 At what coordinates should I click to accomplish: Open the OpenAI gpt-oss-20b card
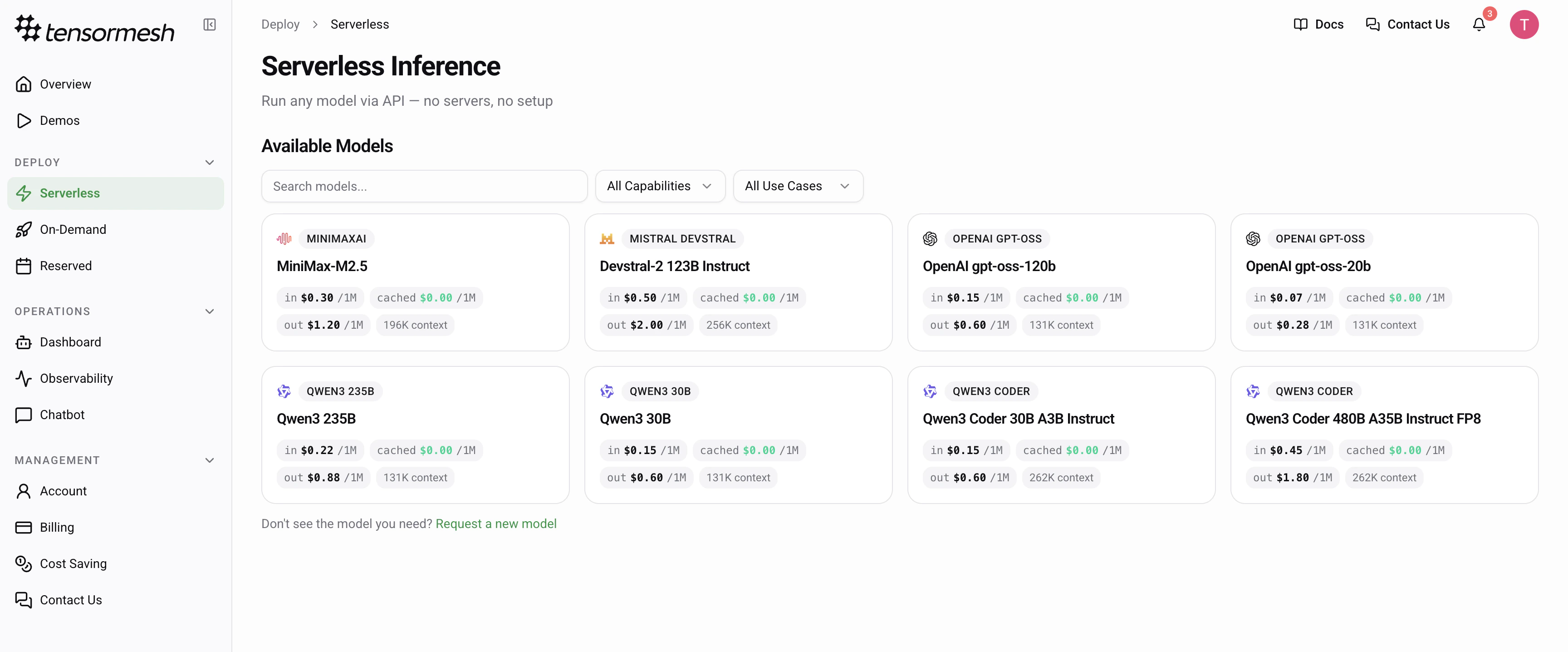(1384, 282)
